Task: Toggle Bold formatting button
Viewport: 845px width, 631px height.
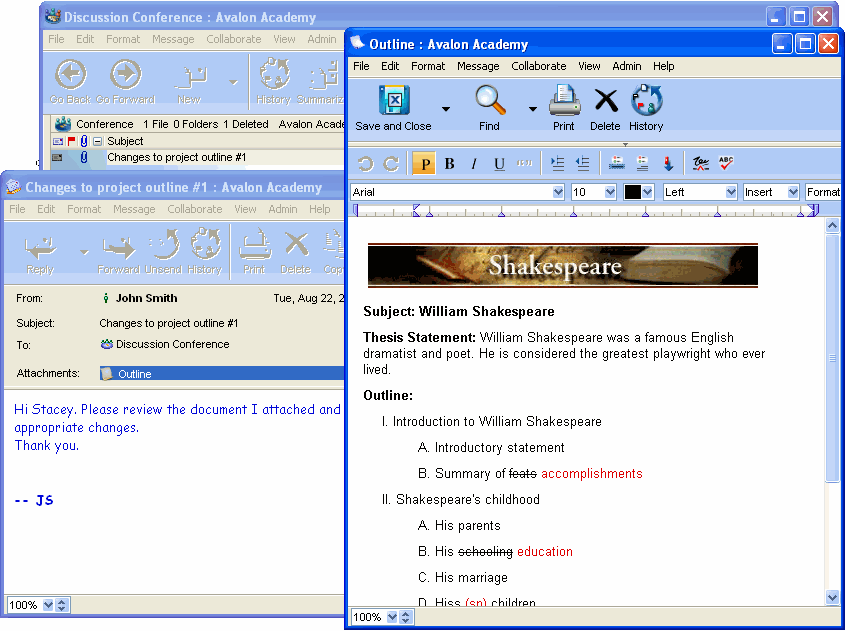Action: tap(449, 164)
